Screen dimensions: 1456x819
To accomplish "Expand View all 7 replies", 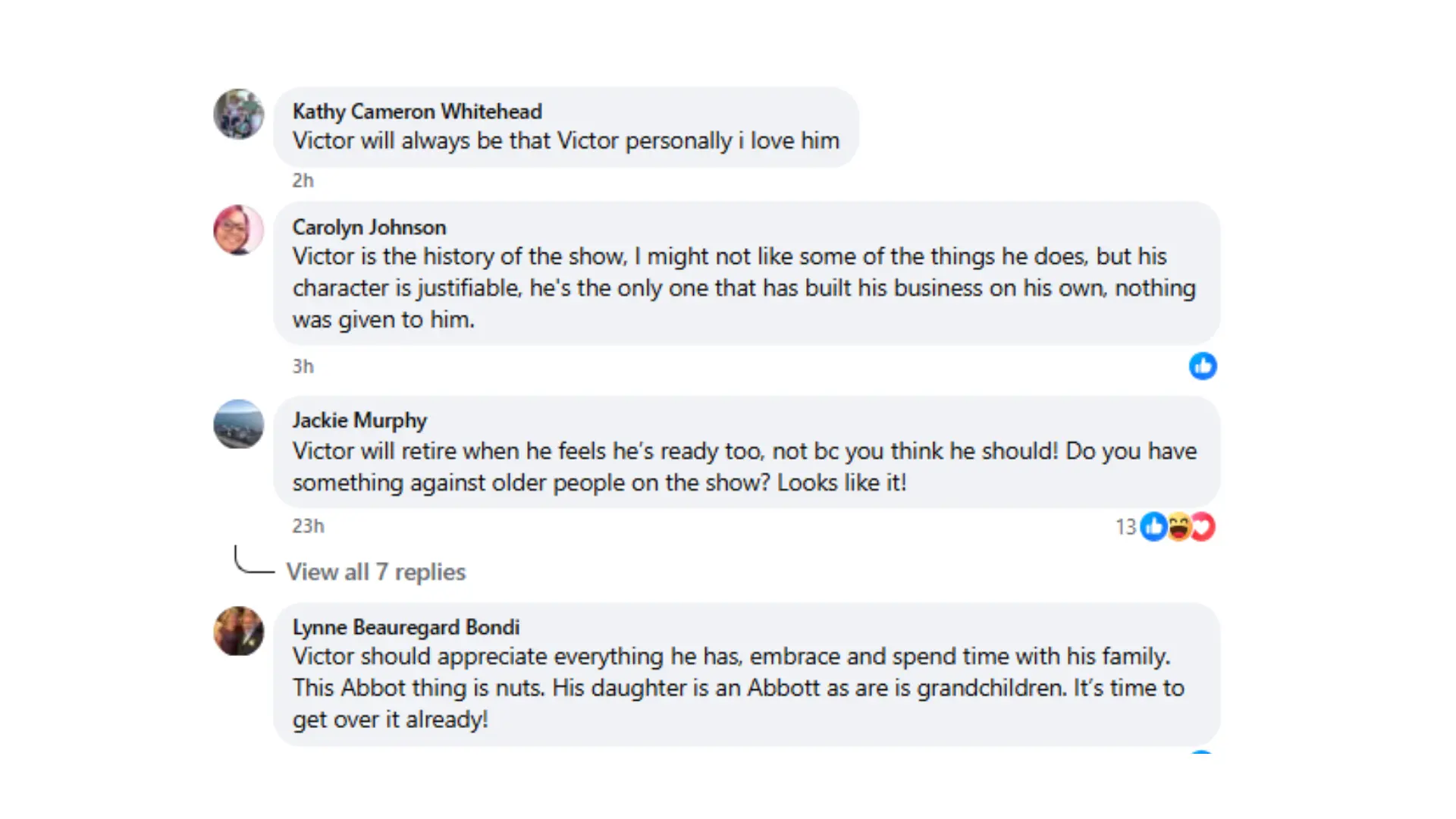I will (x=375, y=572).
